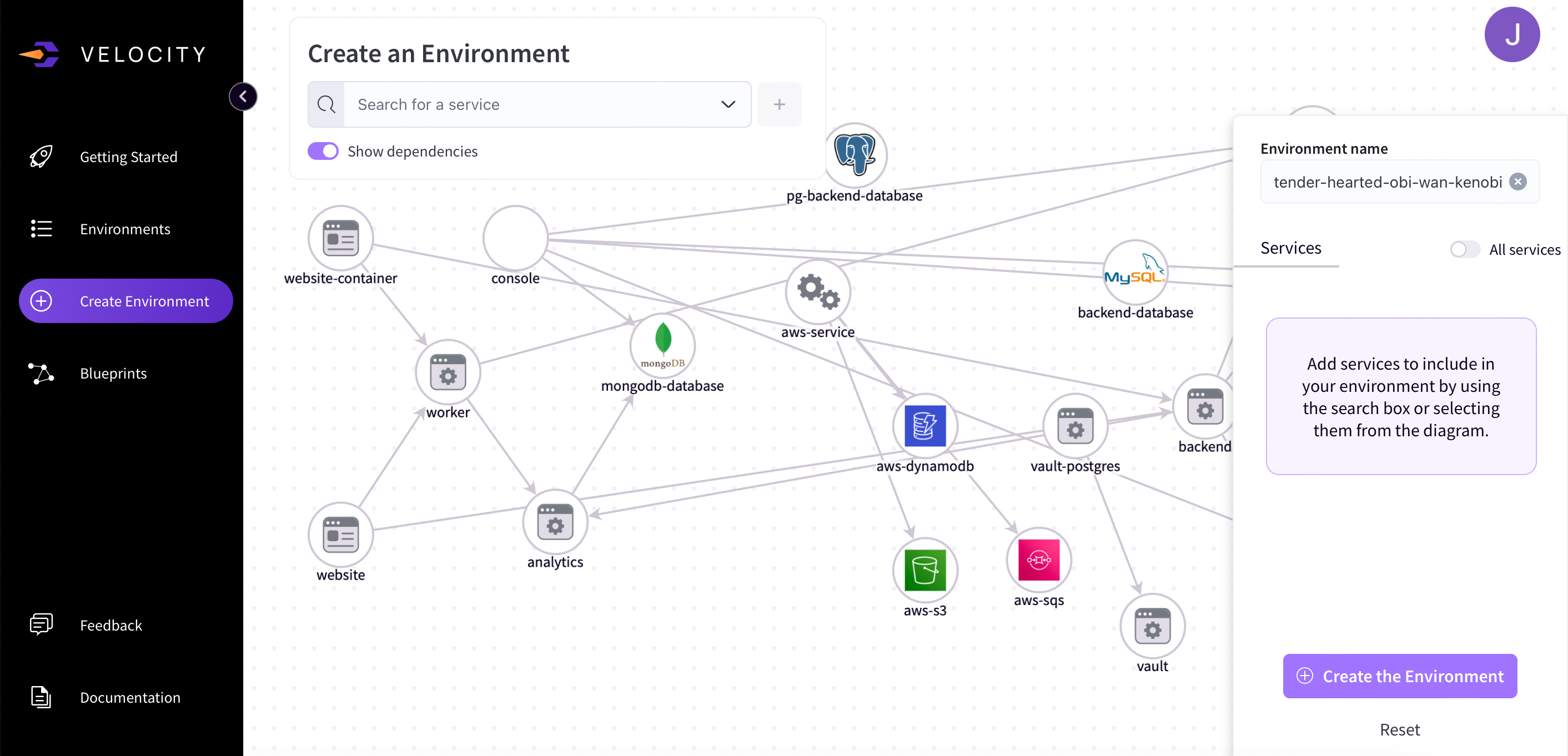This screenshot has width=1568, height=756.
Task: Click the 'backend-database' label text
Action: [1135, 313]
